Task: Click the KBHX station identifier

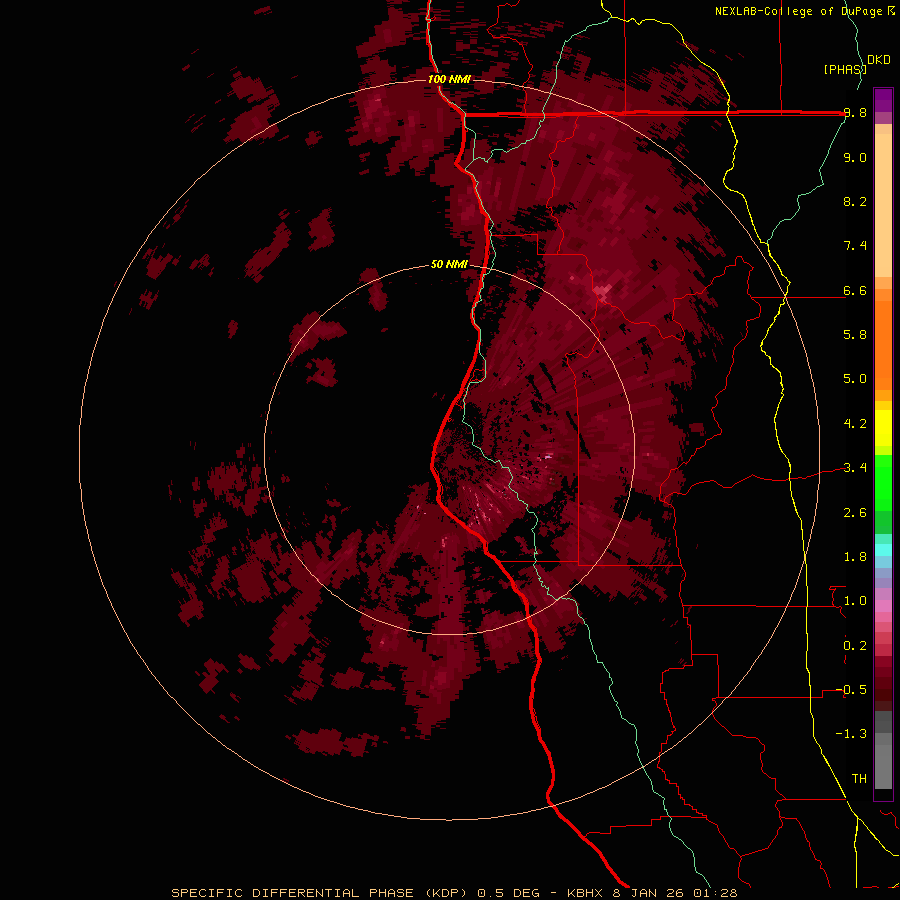Action: point(586,893)
